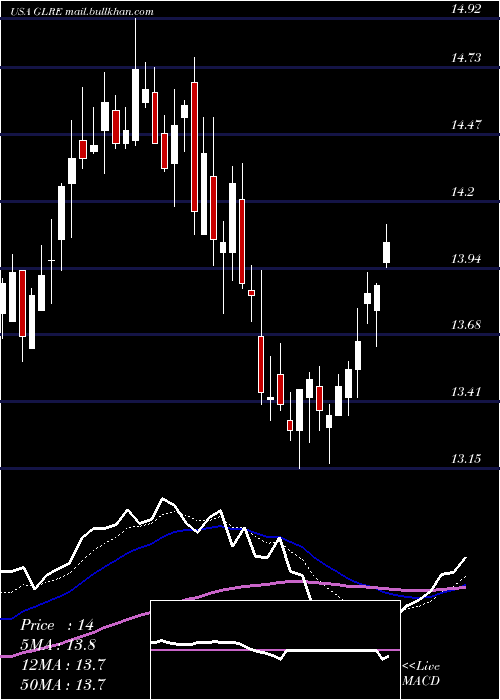Click the 14.92 price axis label

tap(466, 9)
